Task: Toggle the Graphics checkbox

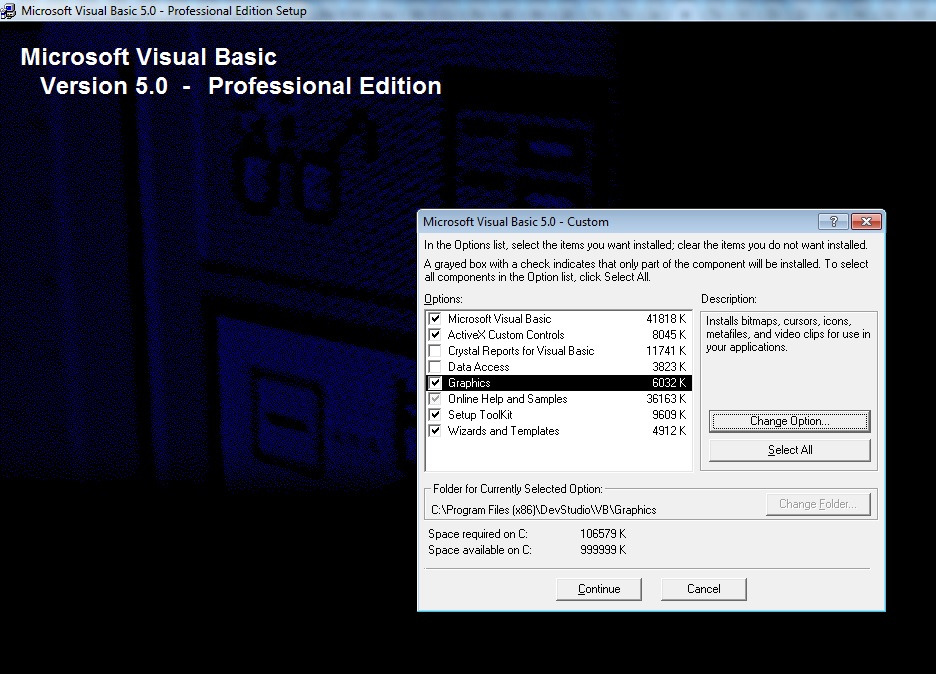Action: [x=435, y=383]
